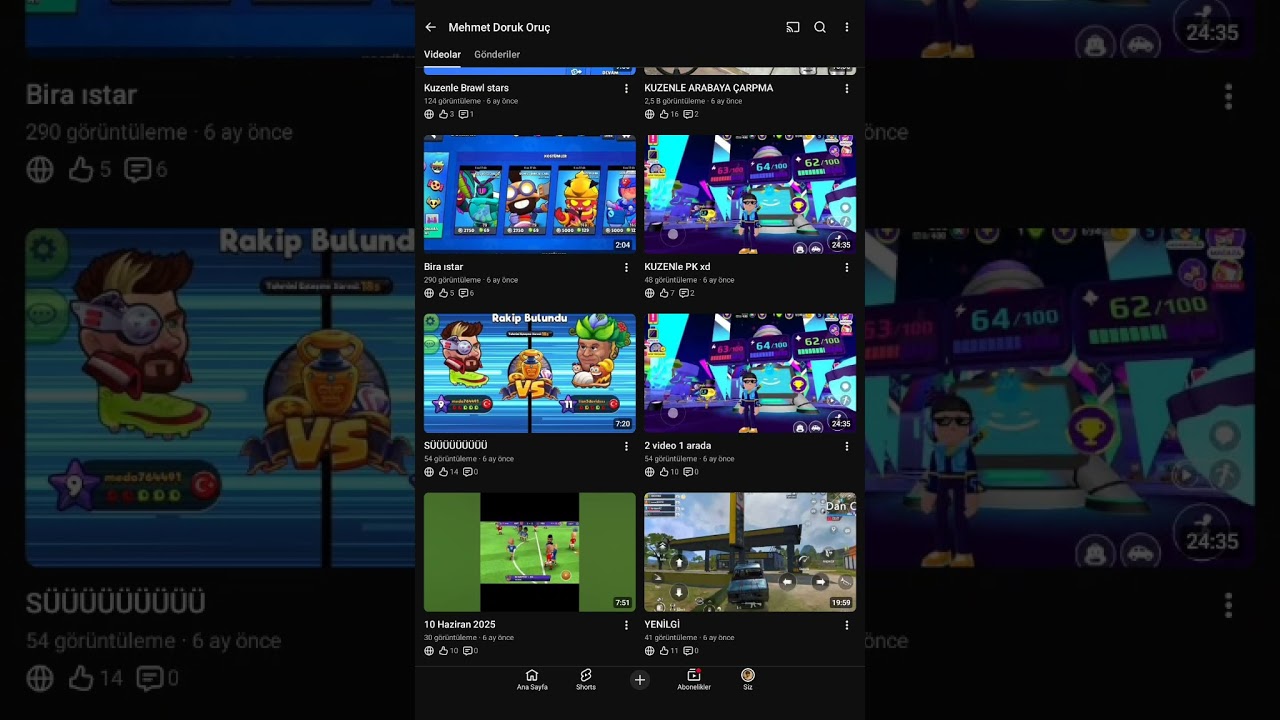Open options menu for 10 Haziran 2025
Viewport: 1280px width, 720px height.
(x=627, y=625)
